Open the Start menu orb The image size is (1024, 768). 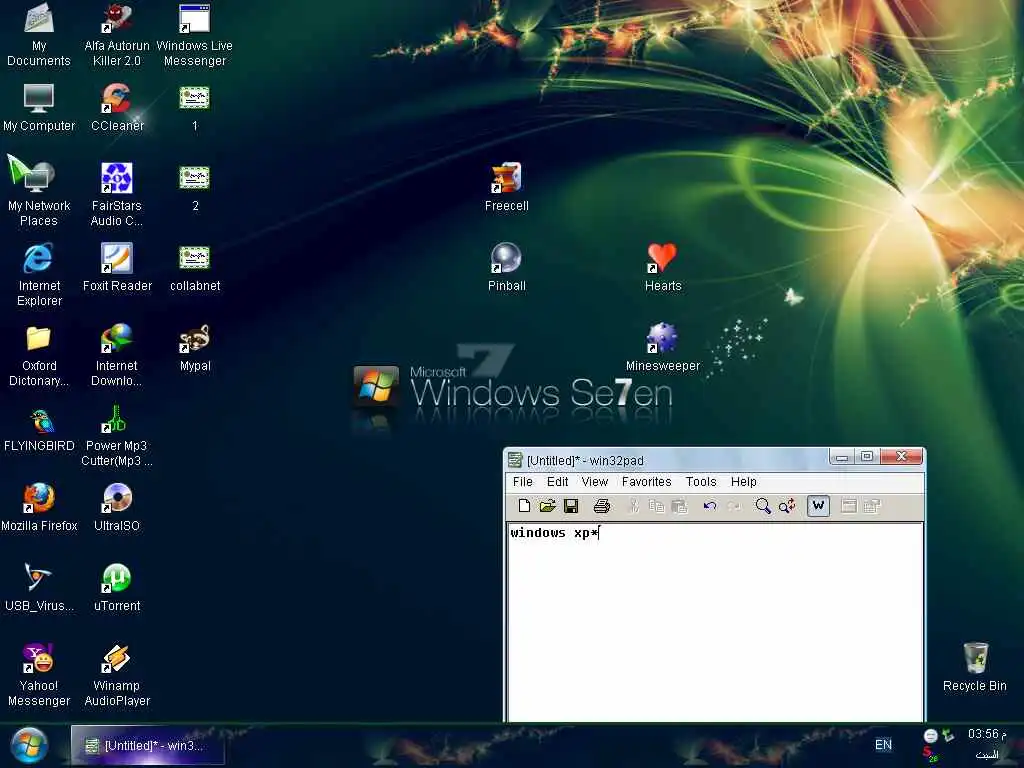pyautogui.click(x=29, y=745)
